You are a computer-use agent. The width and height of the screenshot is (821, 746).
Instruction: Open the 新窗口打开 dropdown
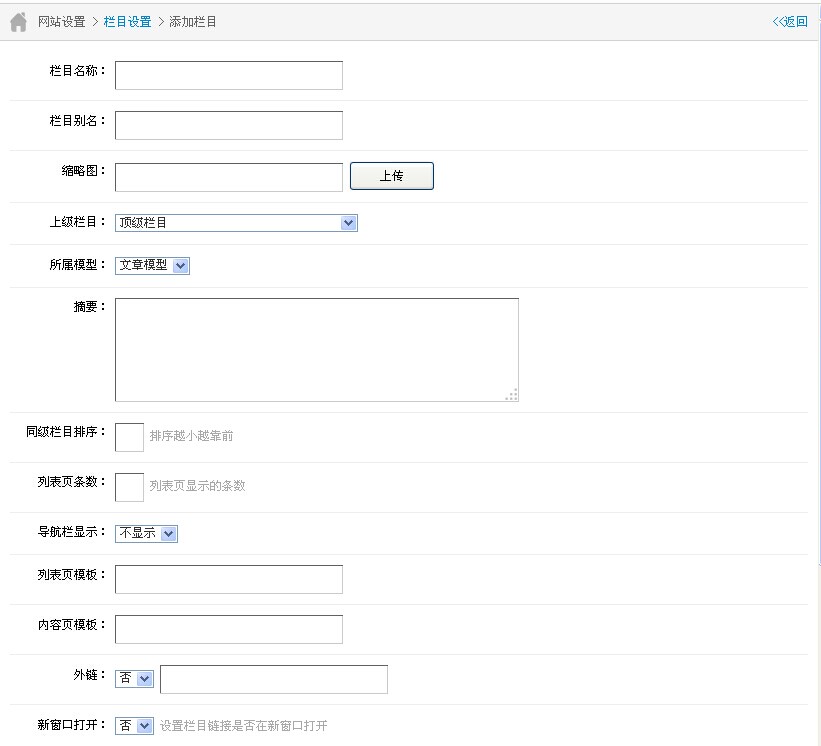[x=135, y=726]
